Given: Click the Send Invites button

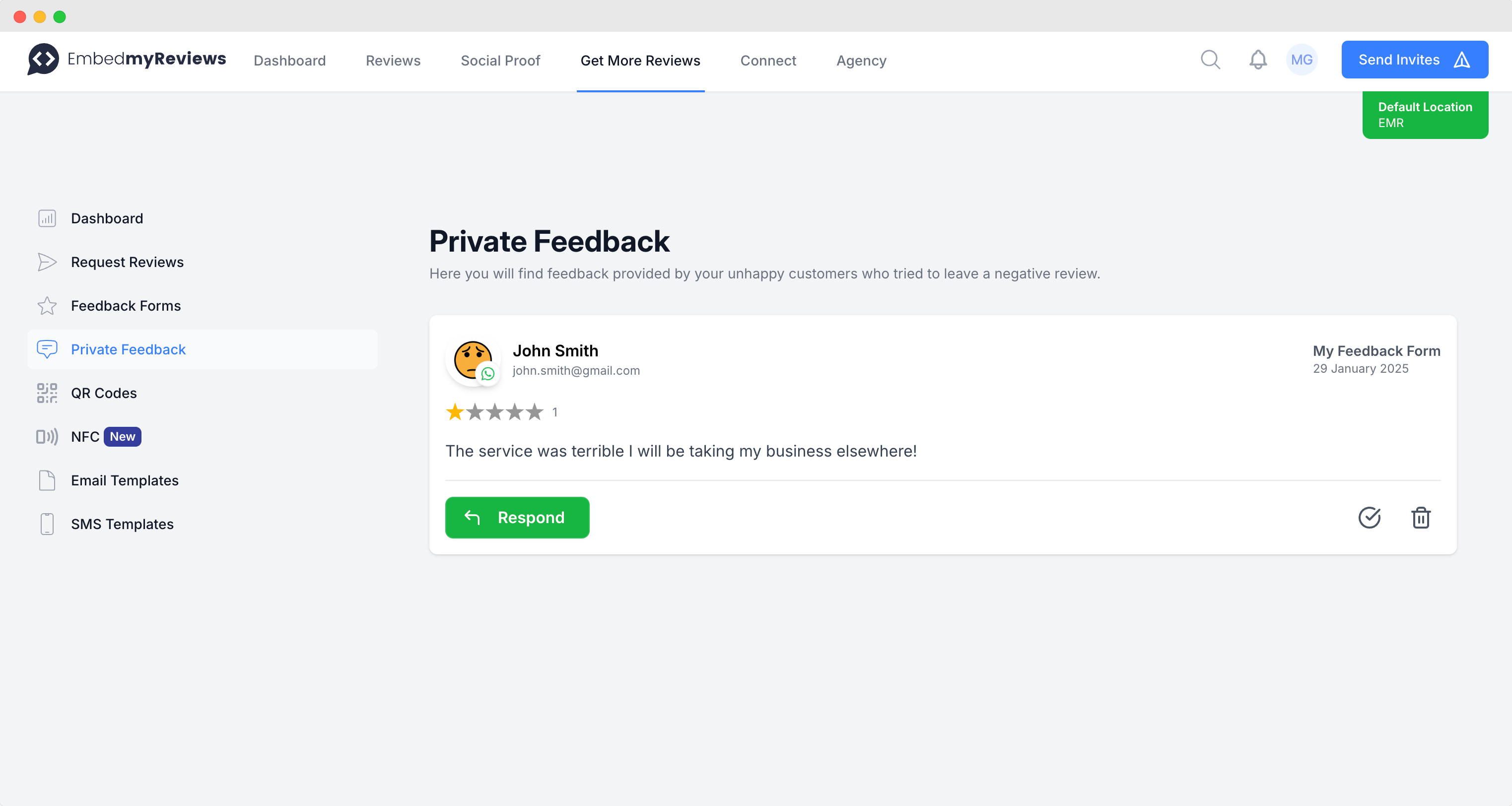Looking at the screenshot, I should 1414,60.
